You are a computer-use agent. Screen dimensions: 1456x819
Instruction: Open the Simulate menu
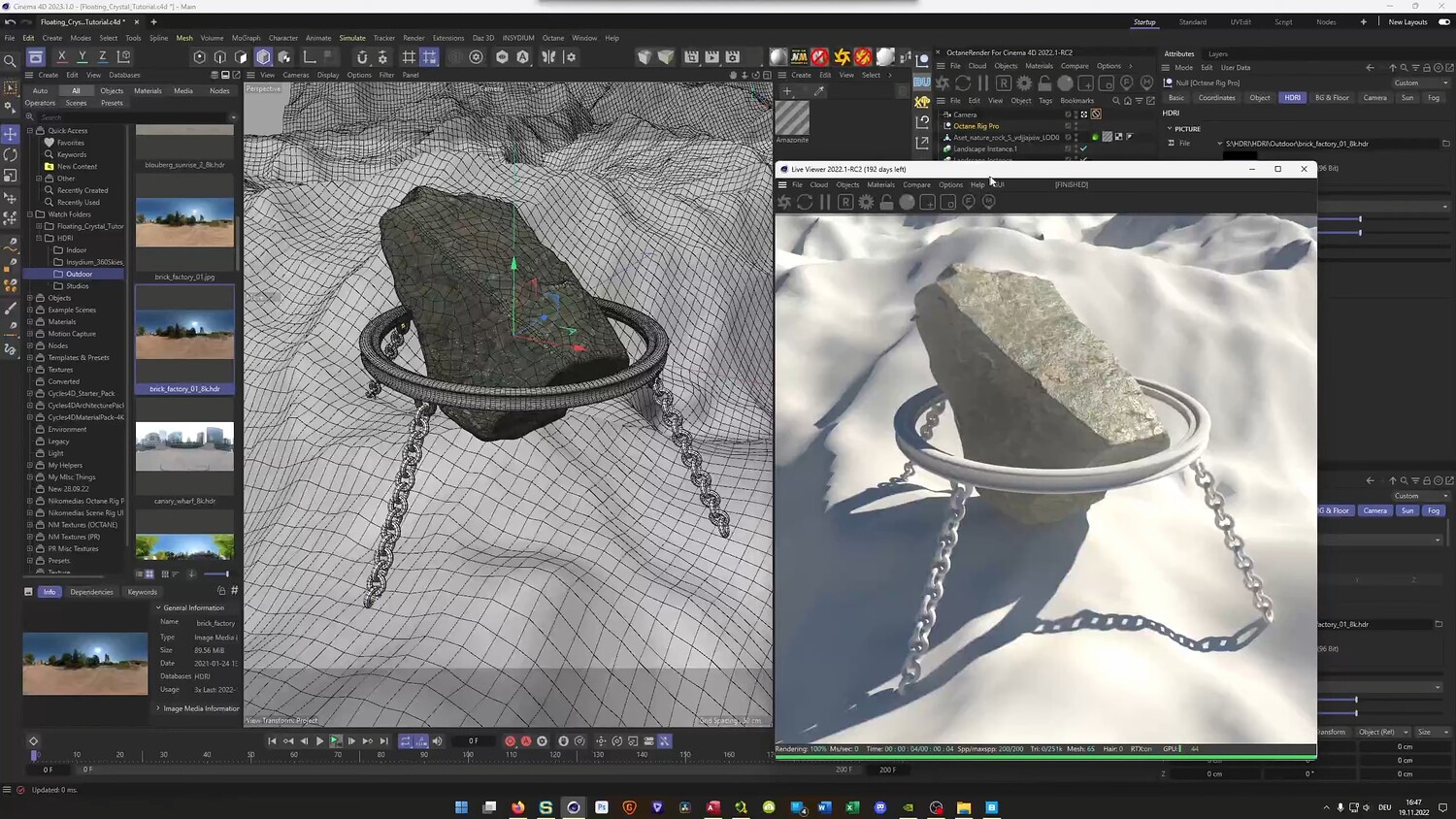[x=352, y=38]
